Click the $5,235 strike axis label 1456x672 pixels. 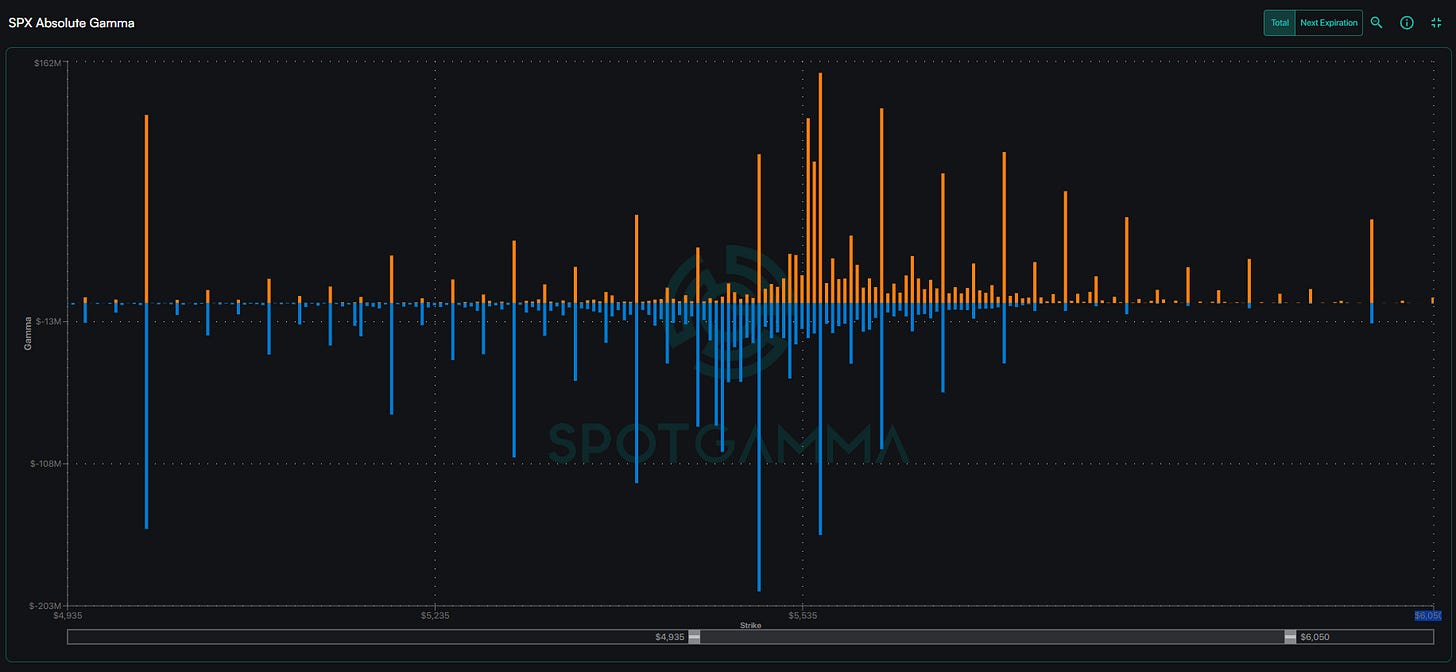tap(435, 615)
